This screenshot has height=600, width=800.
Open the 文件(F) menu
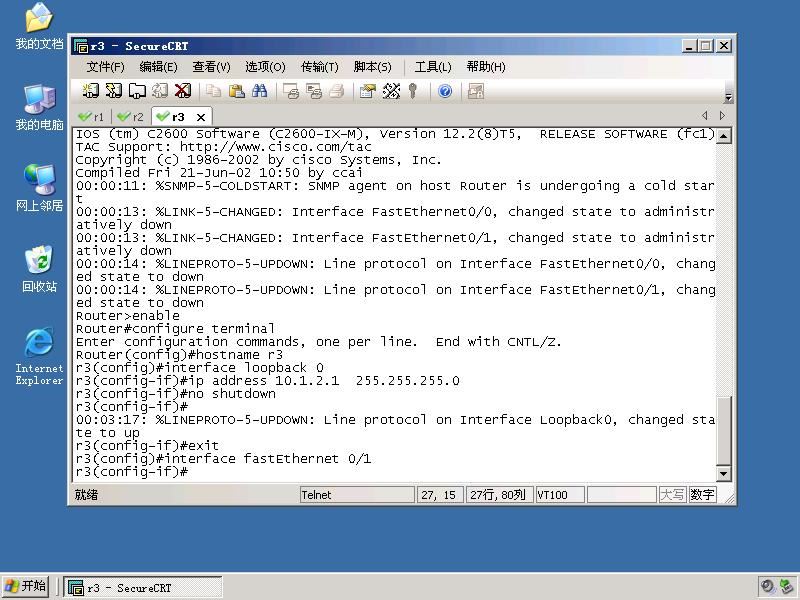(105, 67)
